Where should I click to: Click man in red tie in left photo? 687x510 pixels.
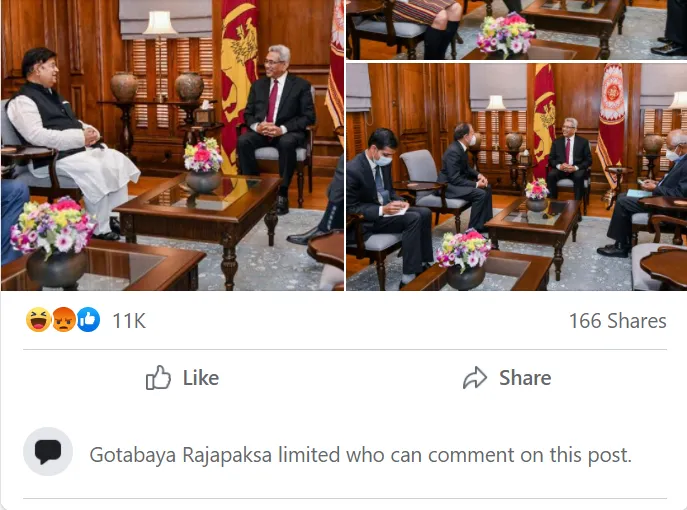[x=276, y=127]
